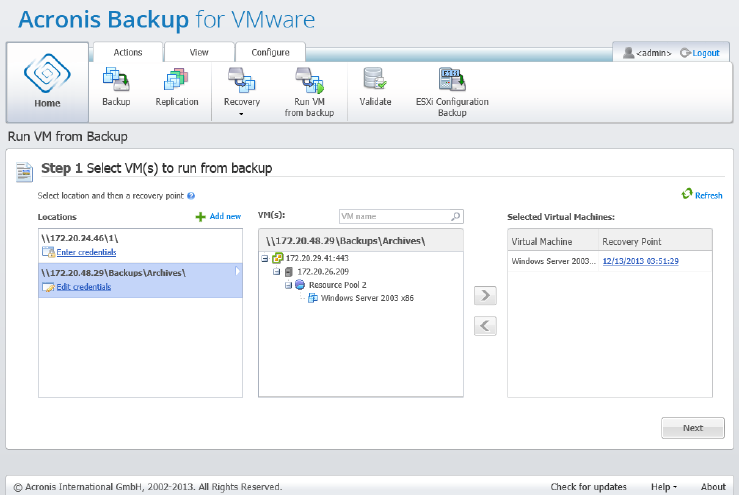The width and height of the screenshot is (739, 495).
Task: Log out using the Logout link
Action: 706,53
